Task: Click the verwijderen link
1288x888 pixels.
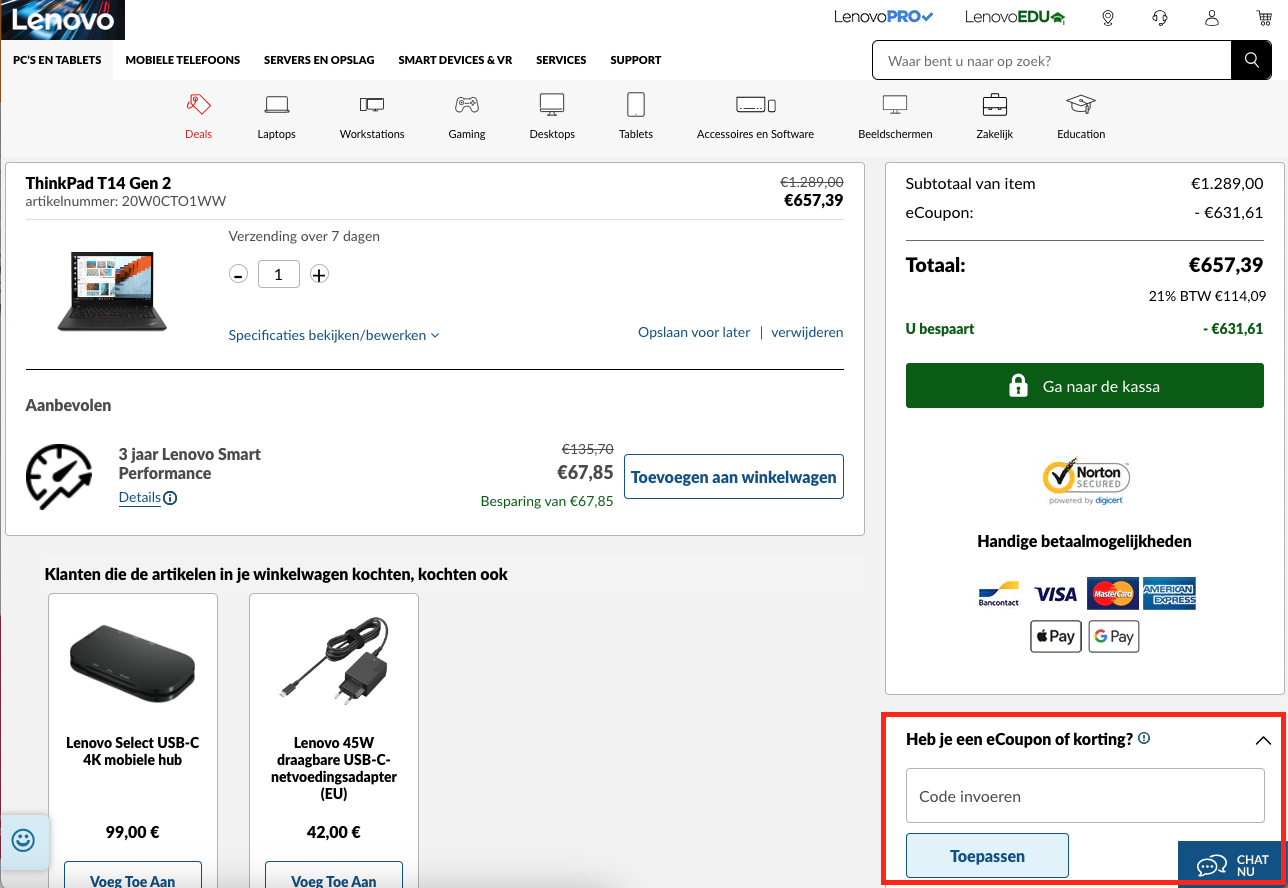Action: [x=807, y=332]
